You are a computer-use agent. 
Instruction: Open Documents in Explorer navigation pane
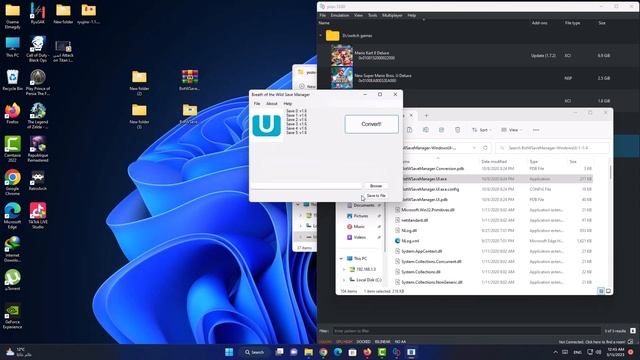(x=363, y=205)
